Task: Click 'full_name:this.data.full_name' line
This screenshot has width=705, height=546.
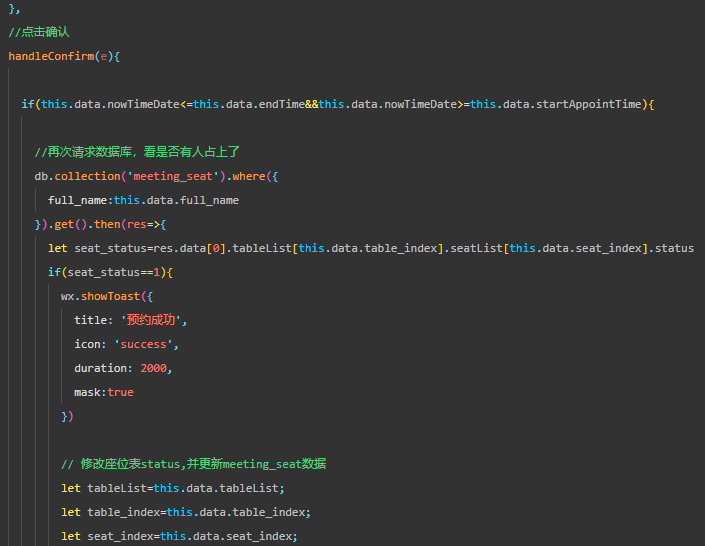Action: [x=143, y=200]
